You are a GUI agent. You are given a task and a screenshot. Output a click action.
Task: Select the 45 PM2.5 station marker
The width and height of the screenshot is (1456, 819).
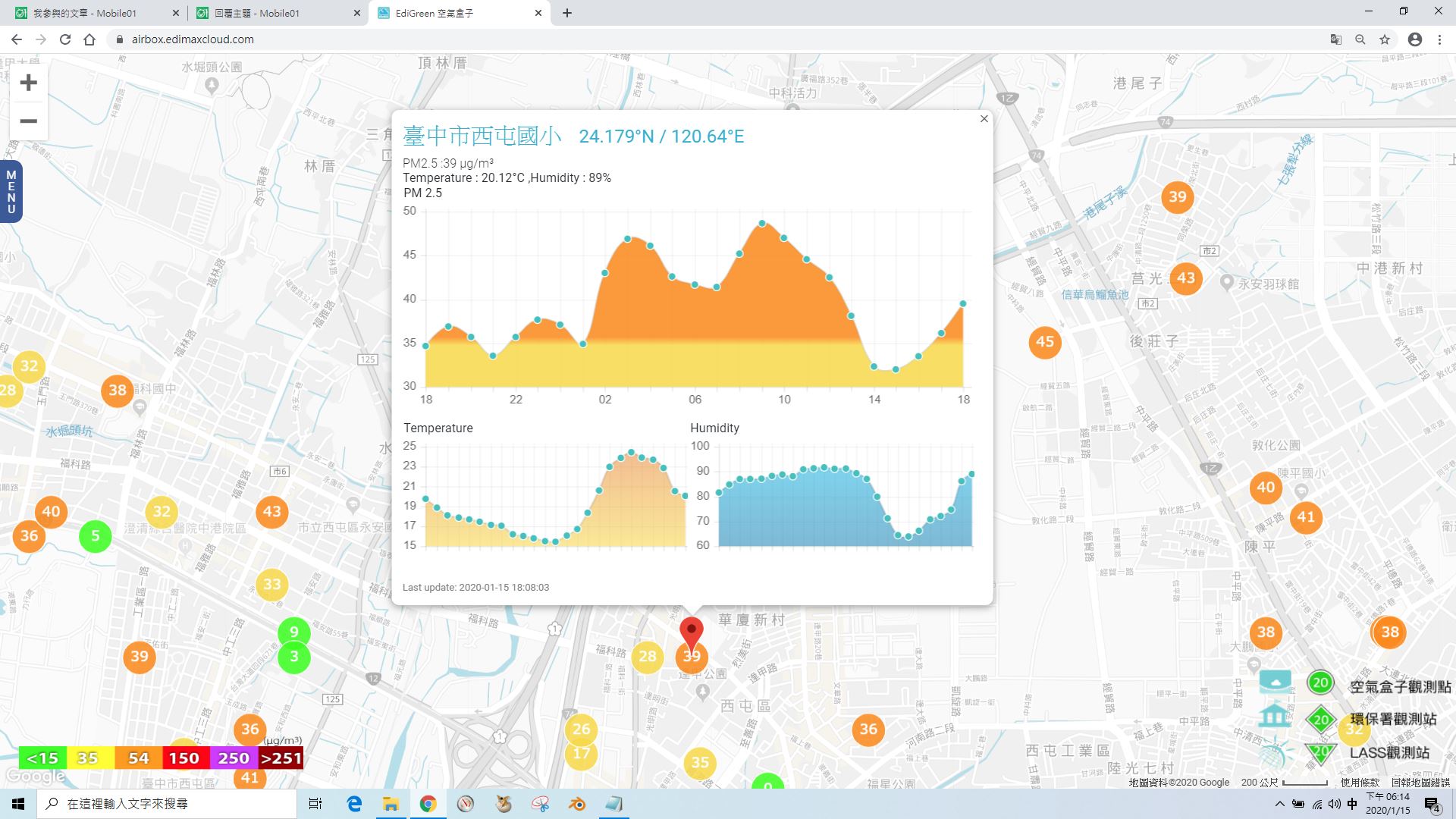click(x=1045, y=342)
